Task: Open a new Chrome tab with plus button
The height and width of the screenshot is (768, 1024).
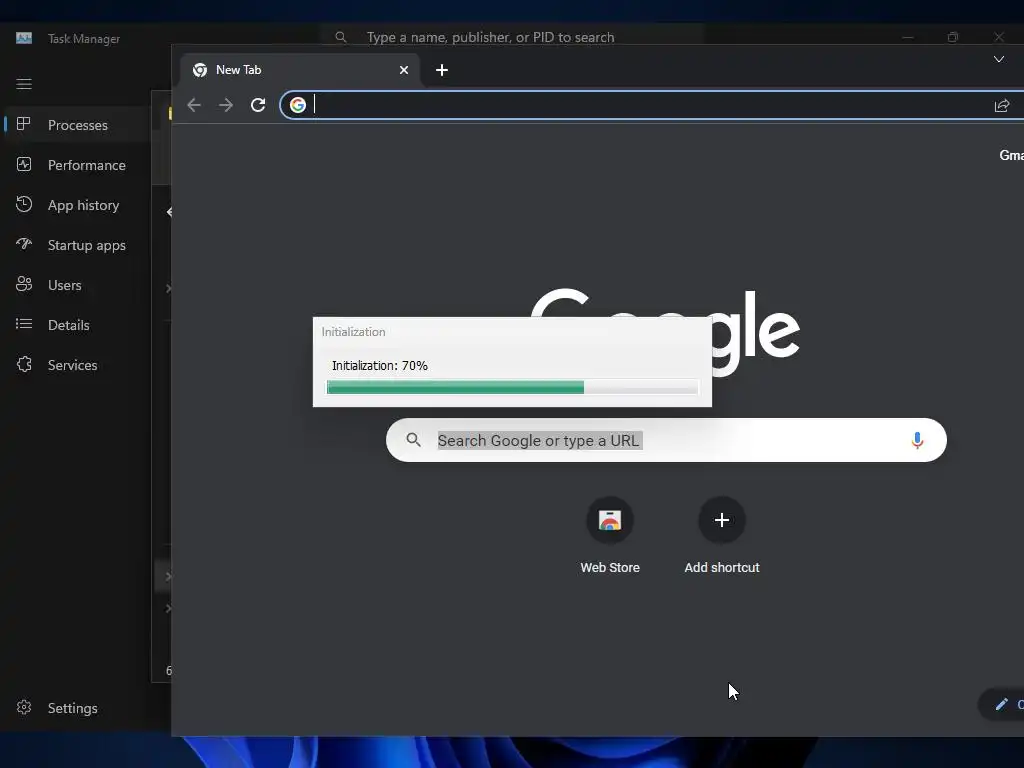Action: [x=441, y=70]
